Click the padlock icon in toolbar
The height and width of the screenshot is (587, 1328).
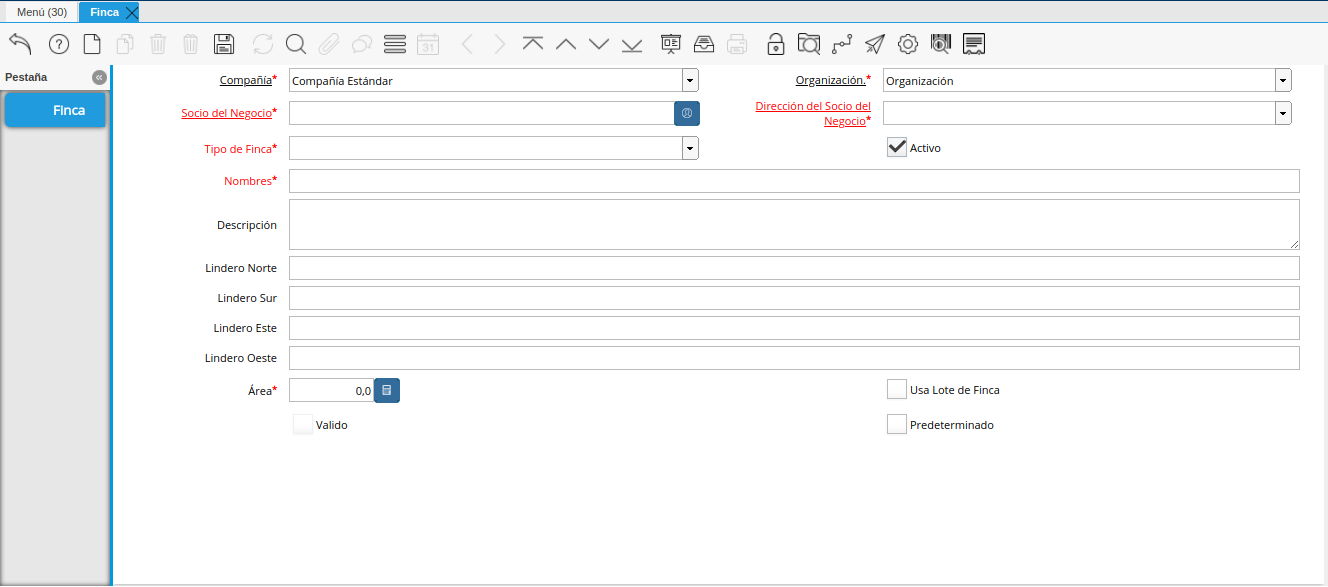click(776, 44)
